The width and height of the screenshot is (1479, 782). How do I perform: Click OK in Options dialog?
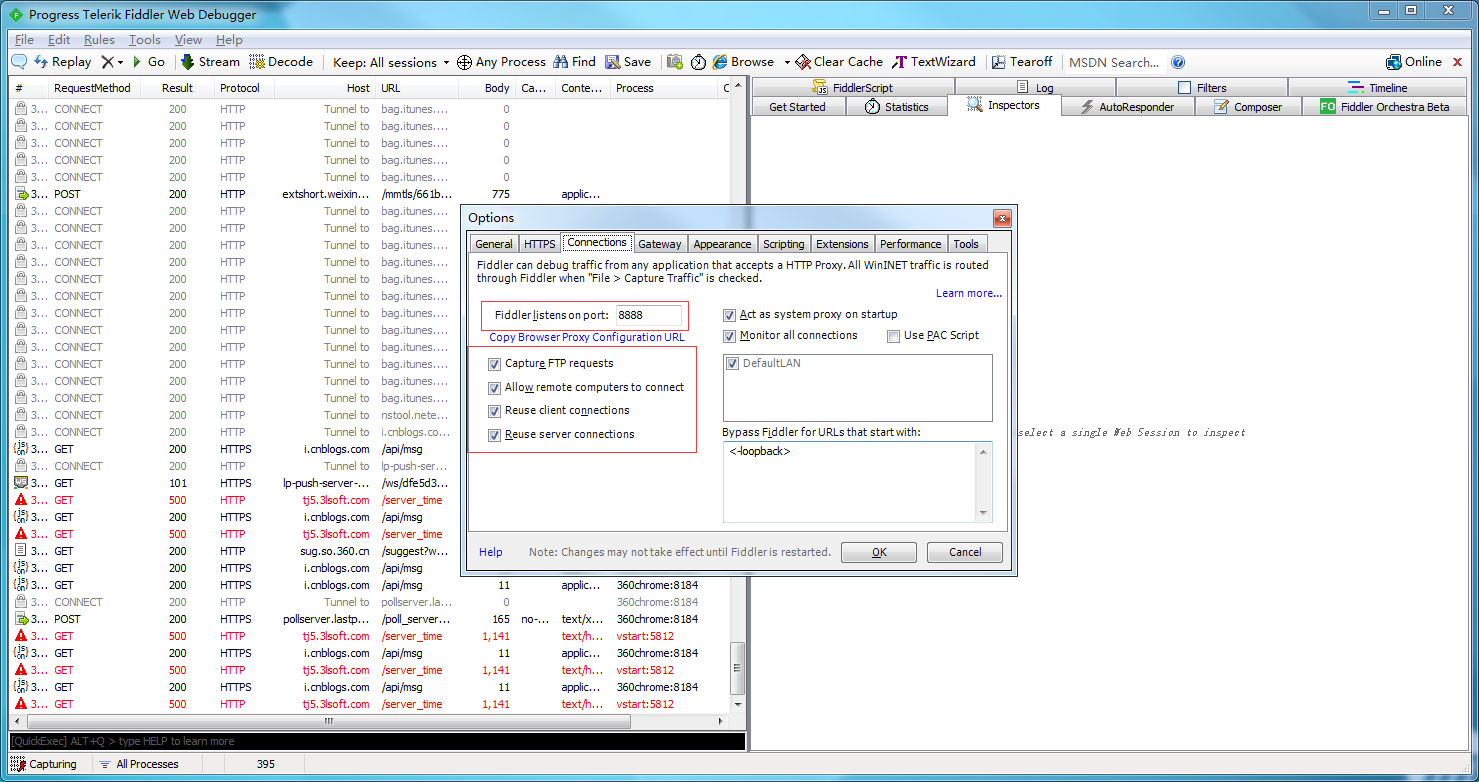(x=879, y=552)
